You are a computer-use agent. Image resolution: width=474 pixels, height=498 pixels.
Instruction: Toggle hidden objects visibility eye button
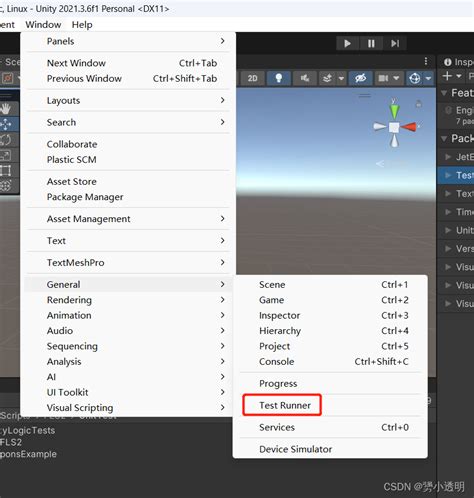(360, 78)
